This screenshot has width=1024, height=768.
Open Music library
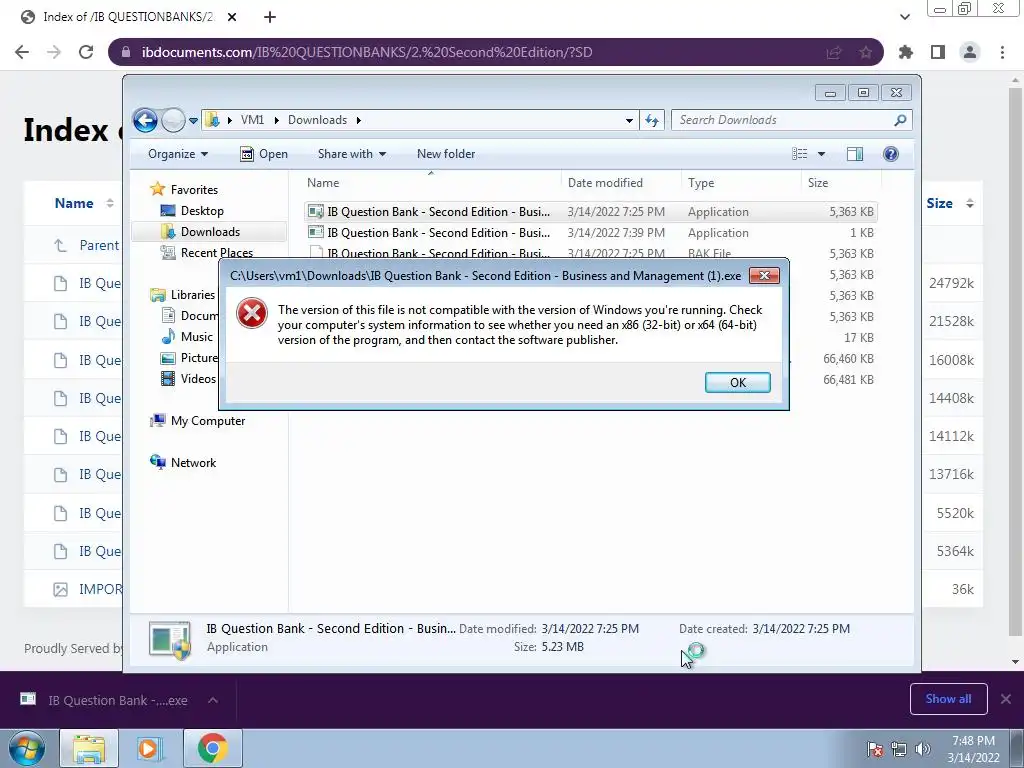click(x=187, y=337)
